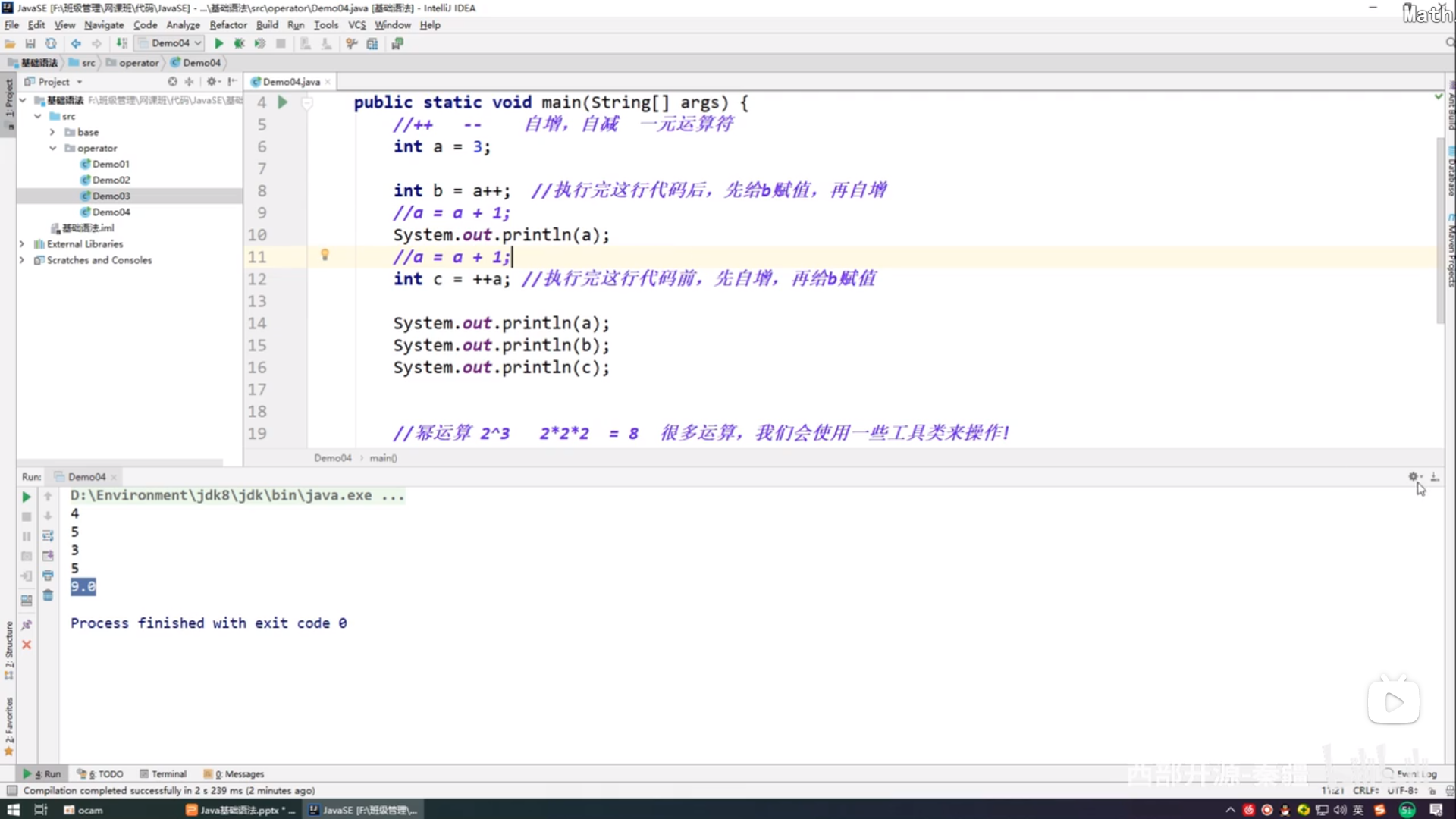The width and height of the screenshot is (1456, 819).
Task: Toggle pin tab in the Run panel
Action: tap(27, 625)
